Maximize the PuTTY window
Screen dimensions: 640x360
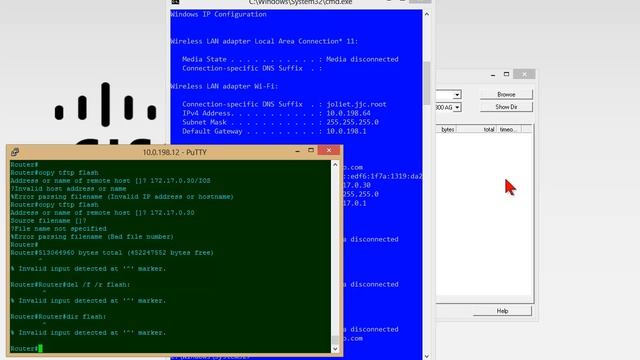point(311,151)
